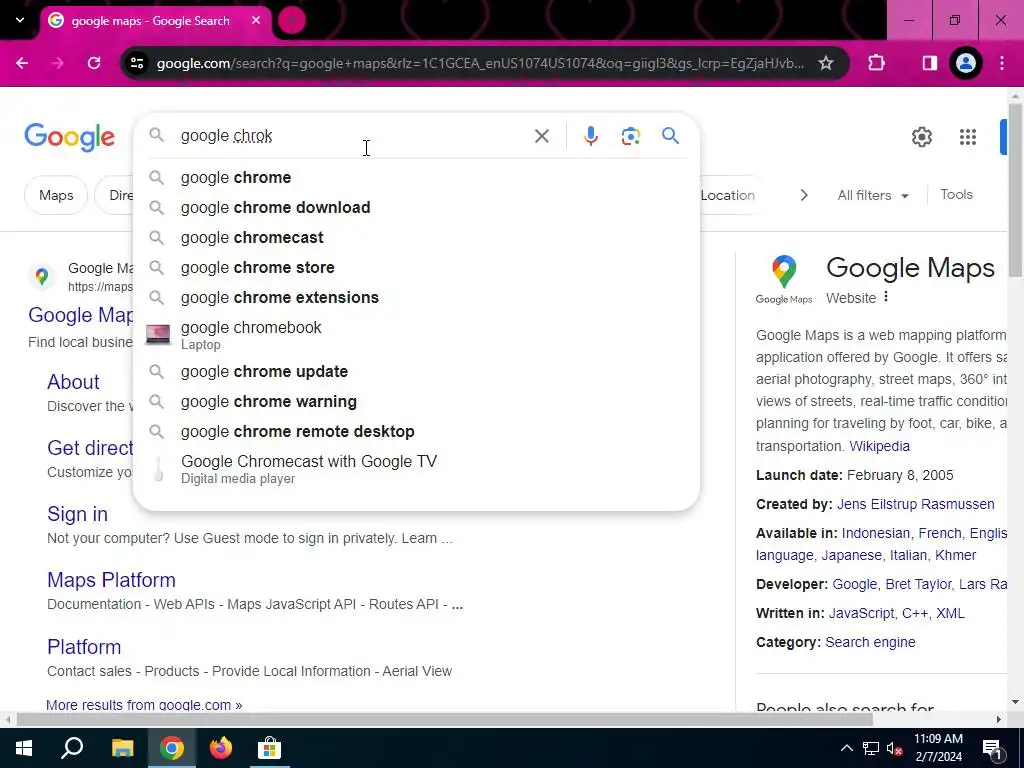Open the Google apps grid
The image size is (1024, 768).
[968, 137]
